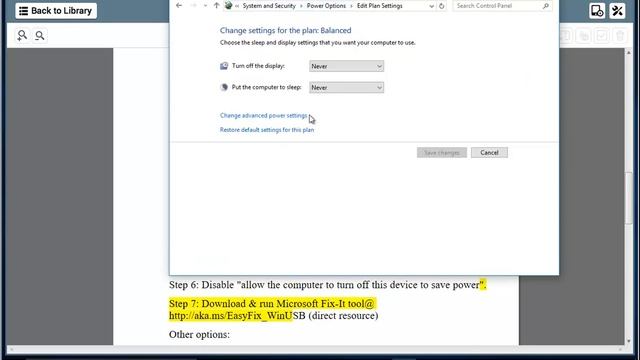Click the up-one-level arrow in Control Panel
This screenshot has width=640, height=360.
click(216, 6)
